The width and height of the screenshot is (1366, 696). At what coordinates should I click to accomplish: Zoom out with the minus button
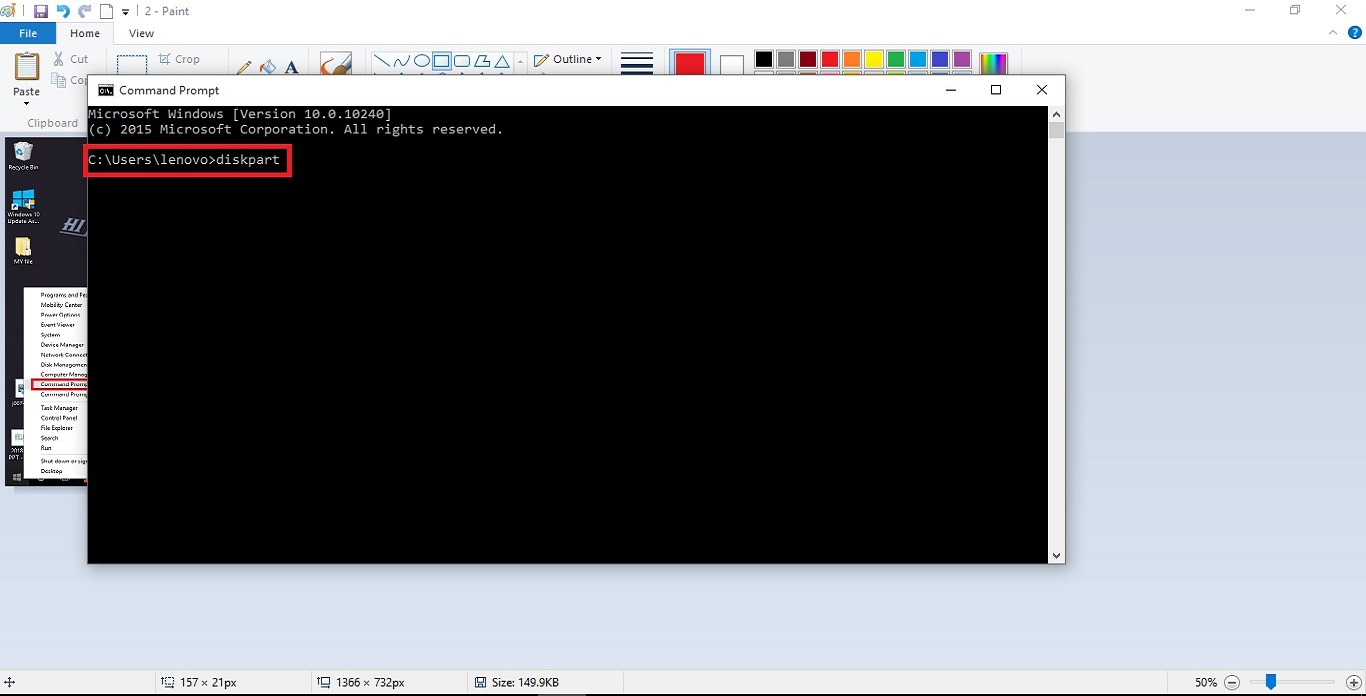(x=1232, y=682)
